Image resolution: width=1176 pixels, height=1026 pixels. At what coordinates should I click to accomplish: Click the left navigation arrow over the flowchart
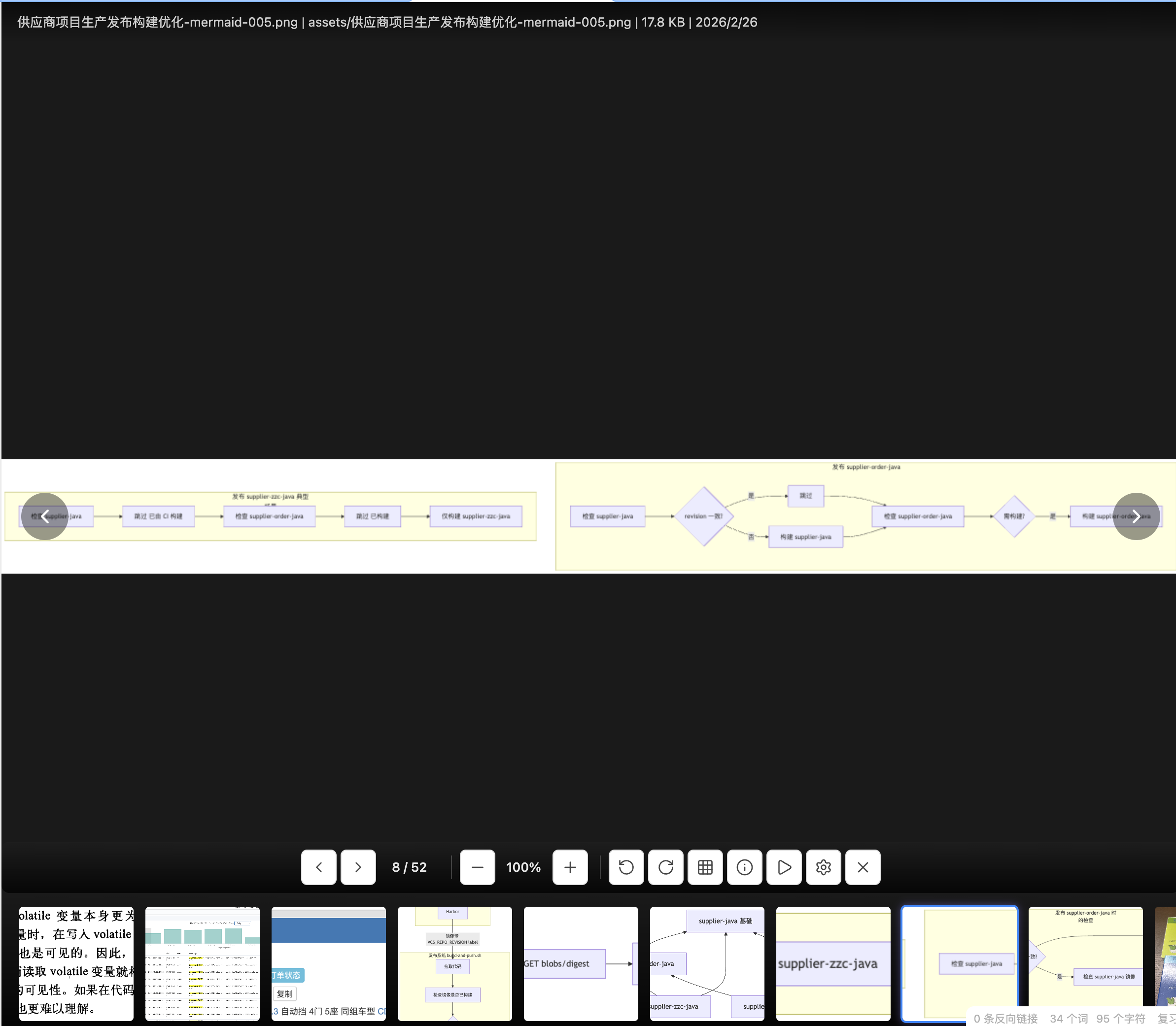pyautogui.click(x=45, y=516)
